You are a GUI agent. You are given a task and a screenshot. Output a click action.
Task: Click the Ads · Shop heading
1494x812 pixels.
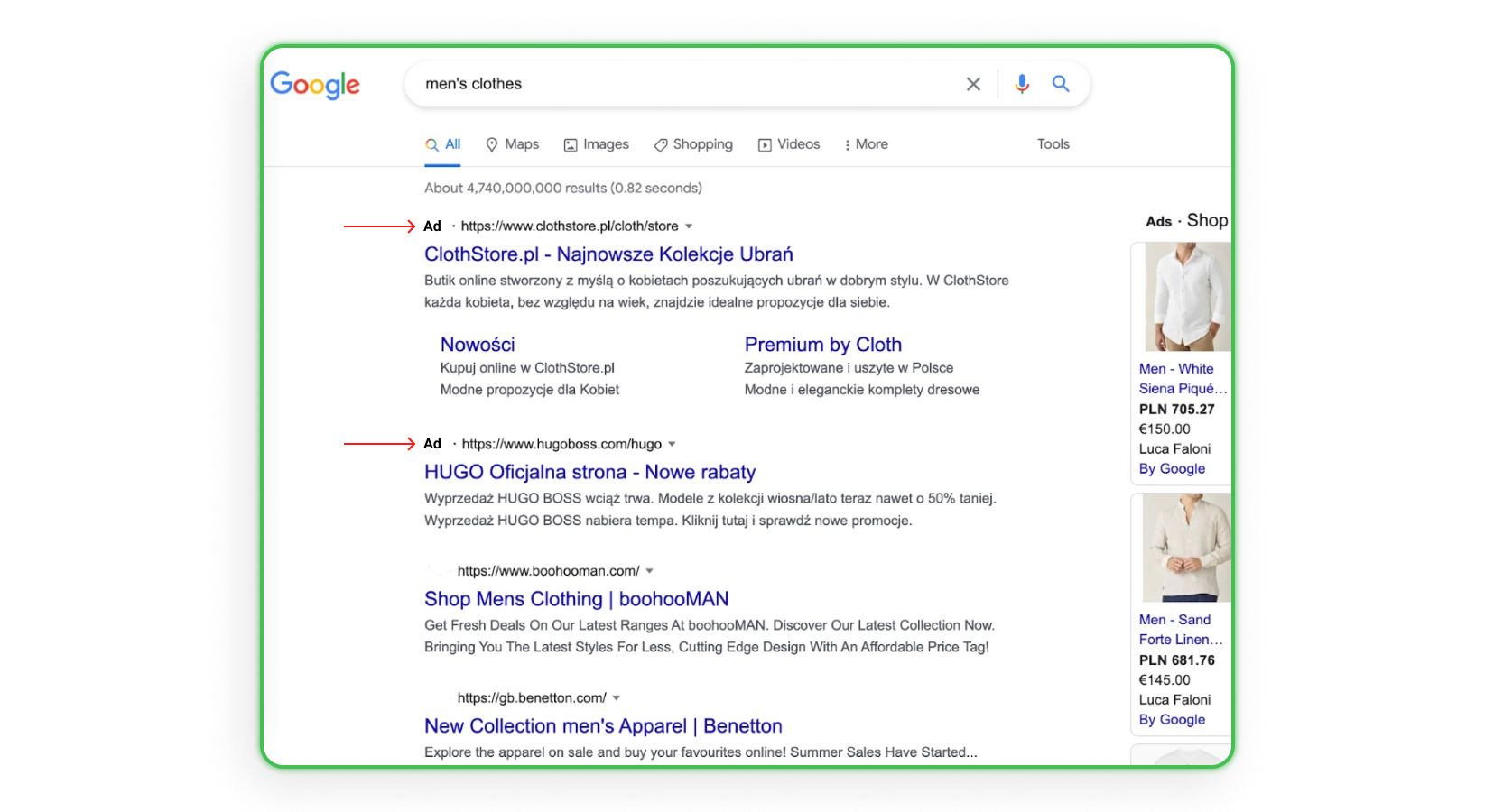tap(1187, 221)
